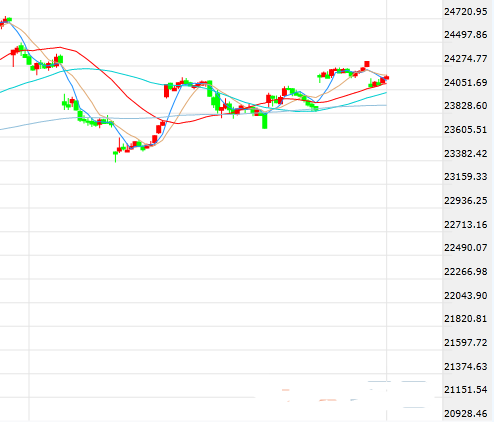Click the 22713.16 price axis label
This screenshot has height=422, width=494.
(465, 224)
